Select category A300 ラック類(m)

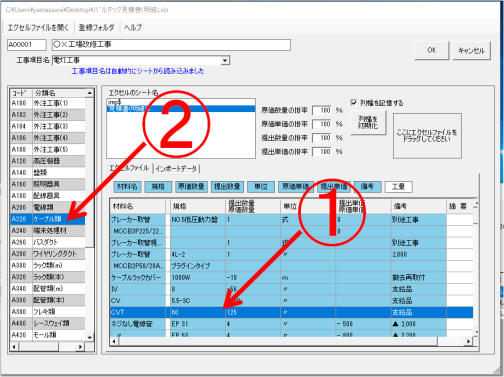coord(48,265)
